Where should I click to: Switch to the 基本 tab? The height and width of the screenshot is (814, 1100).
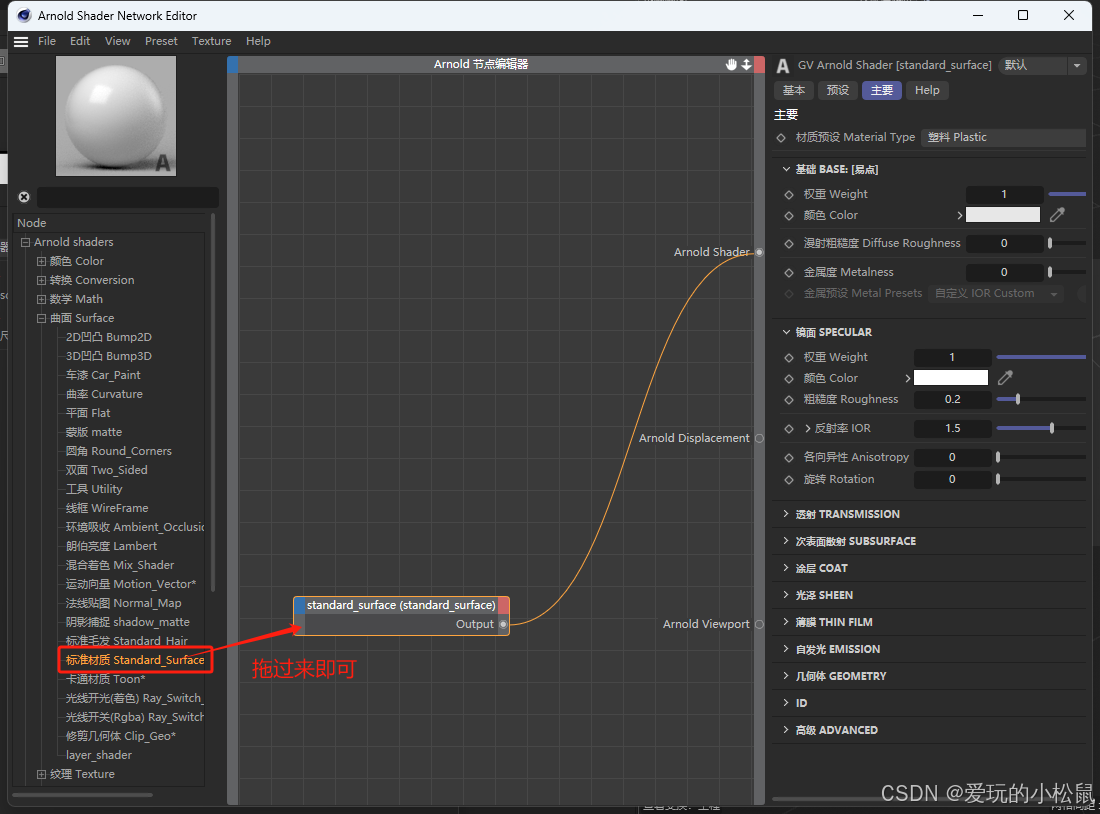(x=793, y=91)
